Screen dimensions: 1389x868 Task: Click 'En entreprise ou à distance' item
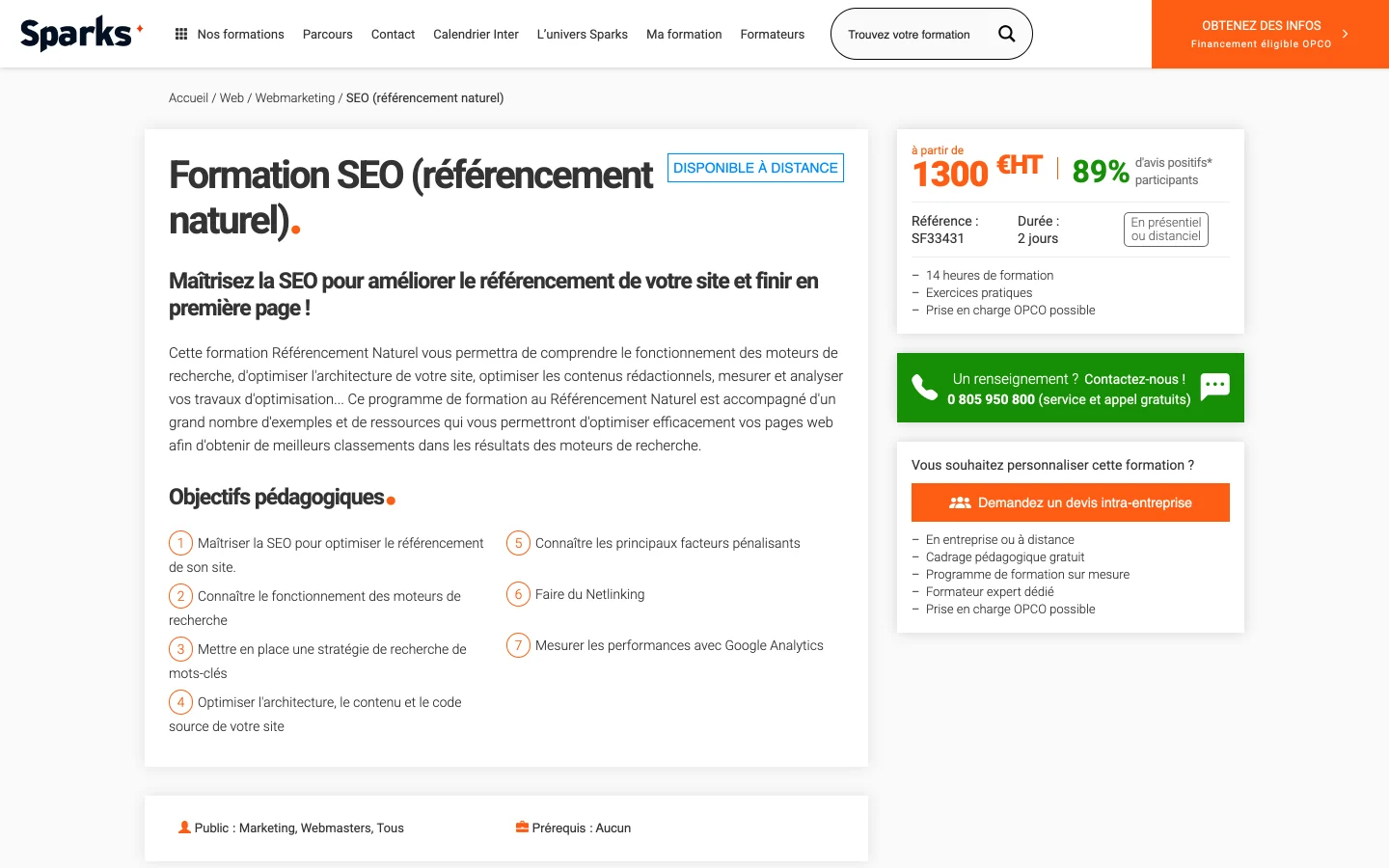coord(1000,539)
